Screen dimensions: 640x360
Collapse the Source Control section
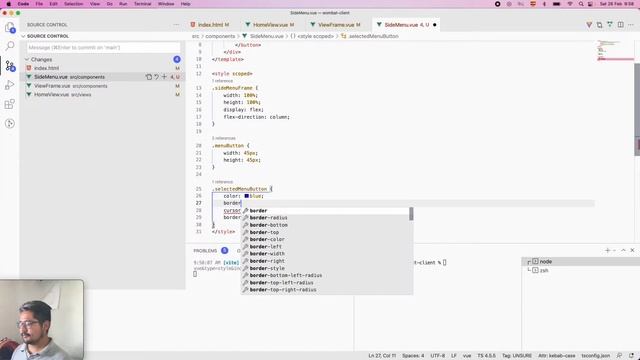point(24,36)
